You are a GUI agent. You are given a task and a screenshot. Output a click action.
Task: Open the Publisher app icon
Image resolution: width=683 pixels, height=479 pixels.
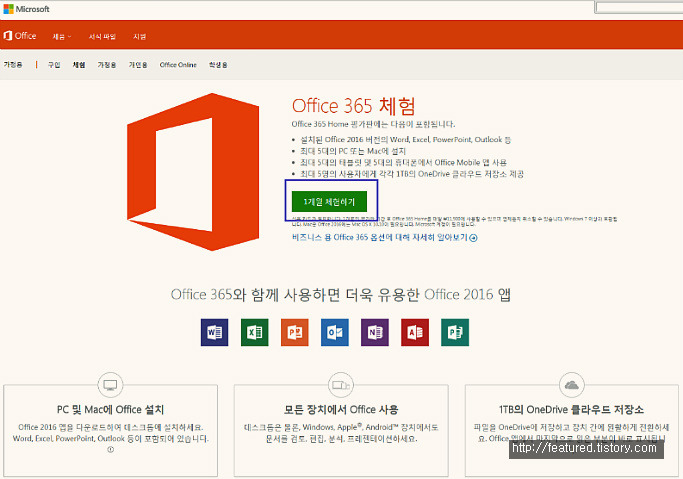coord(455,332)
